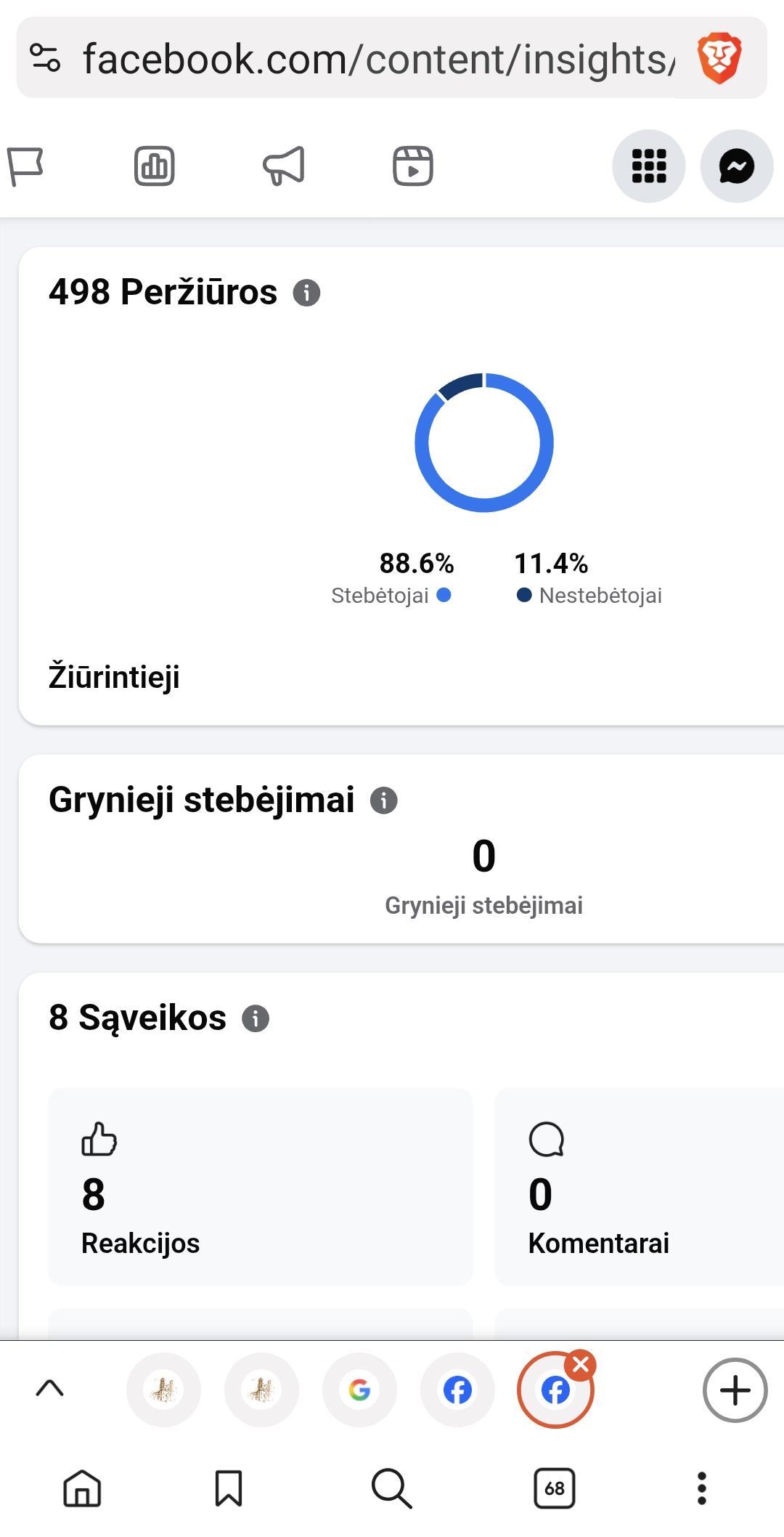Open the Messenger chat icon

pyautogui.click(x=736, y=166)
